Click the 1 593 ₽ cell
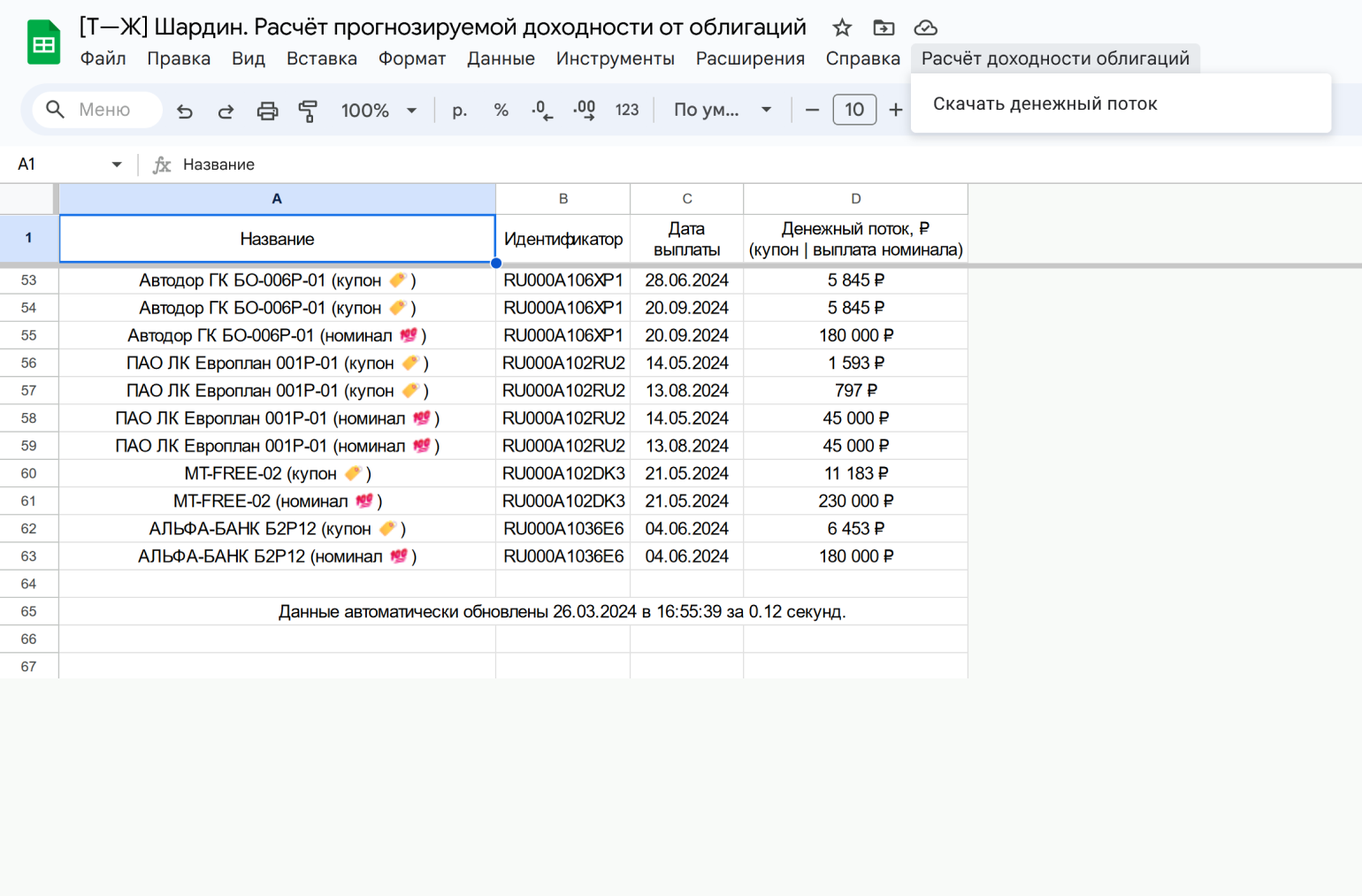This screenshot has height=896, width=1362. click(856, 363)
